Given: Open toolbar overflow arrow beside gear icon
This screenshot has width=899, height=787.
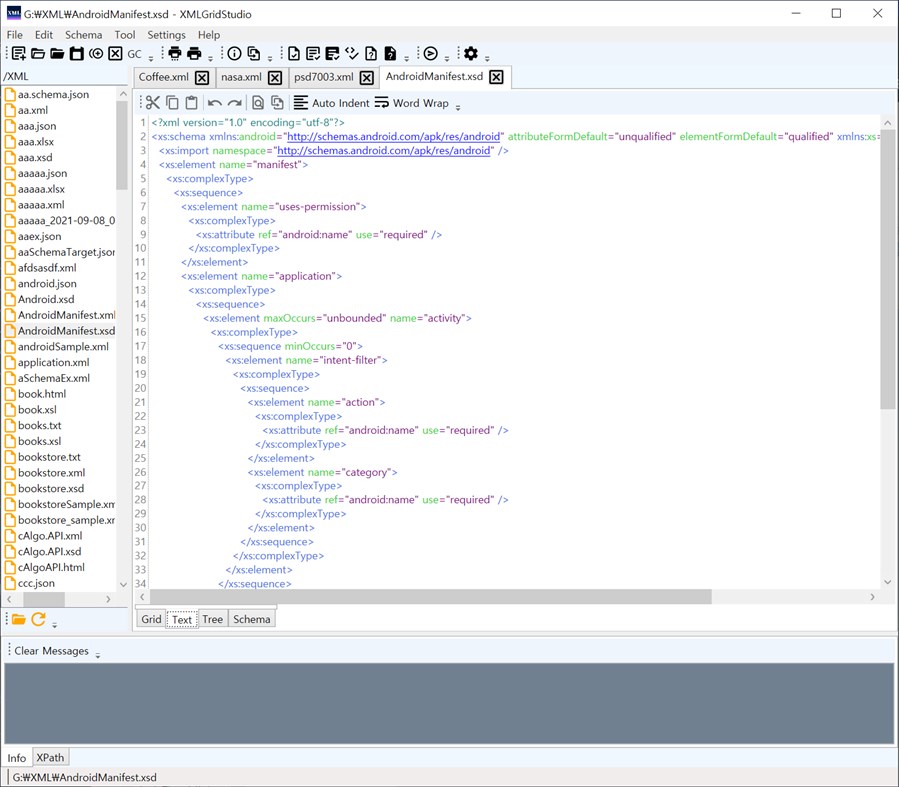Looking at the screenshot, I should (x=488, y=57).
